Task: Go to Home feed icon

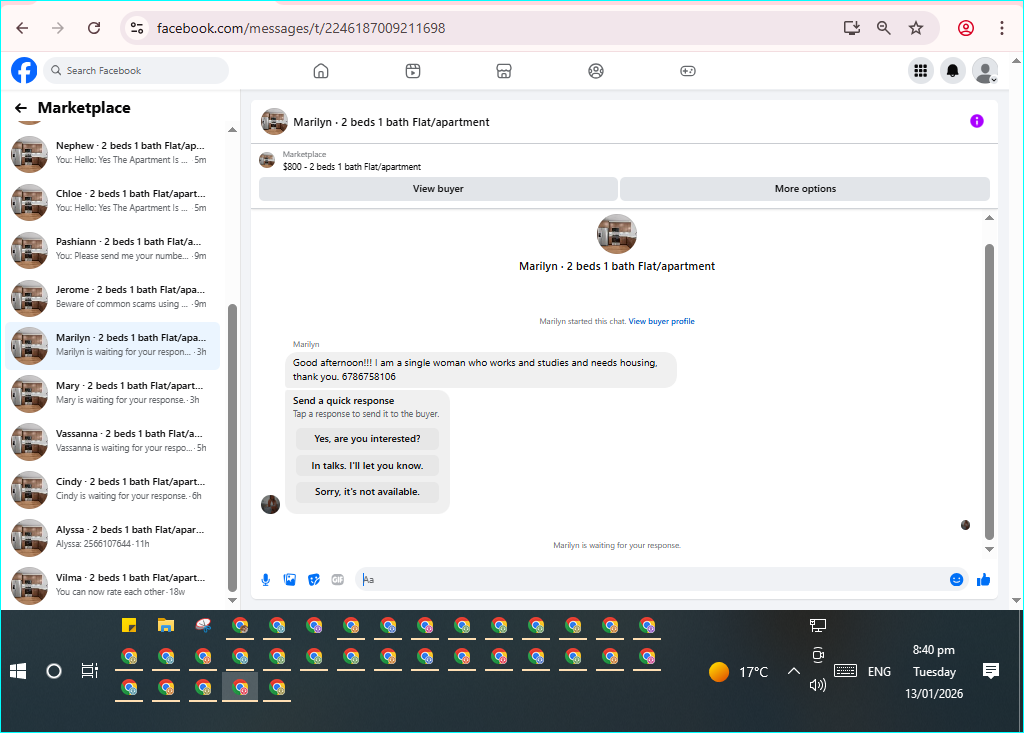Action: click(x=321, y=71)
